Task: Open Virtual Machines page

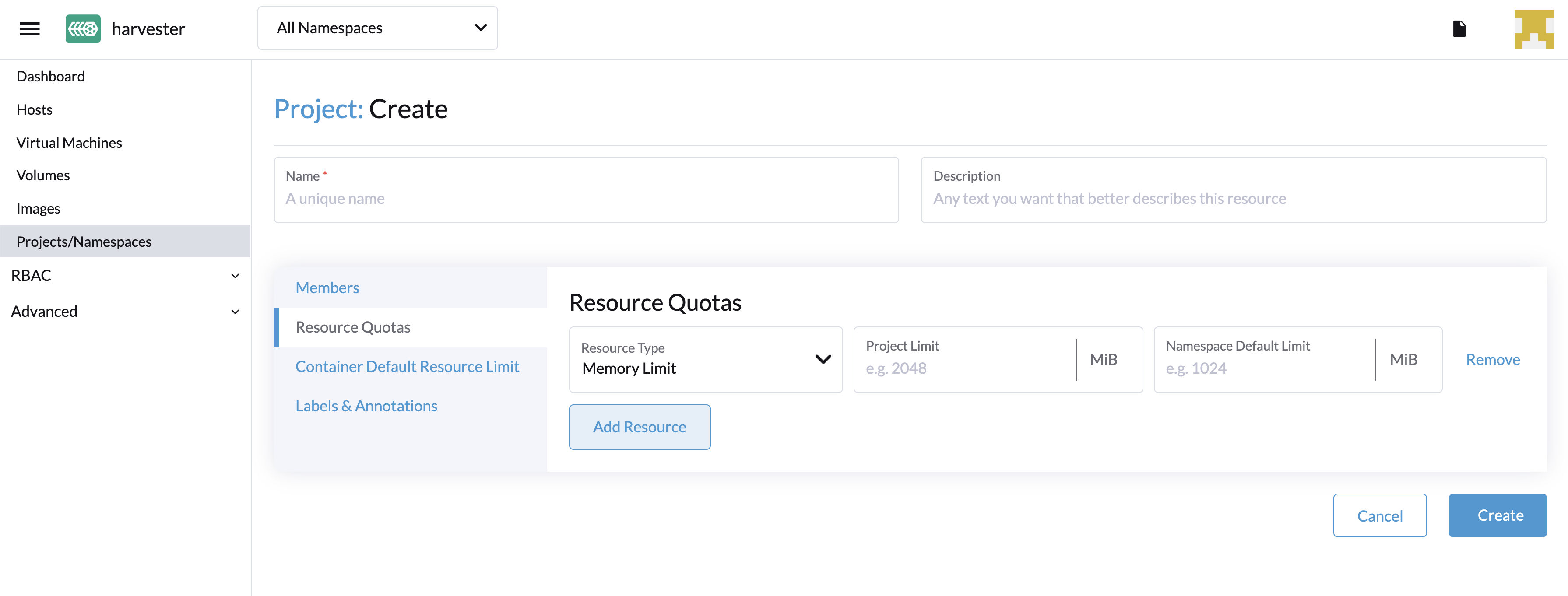Action: click(69, 143)
